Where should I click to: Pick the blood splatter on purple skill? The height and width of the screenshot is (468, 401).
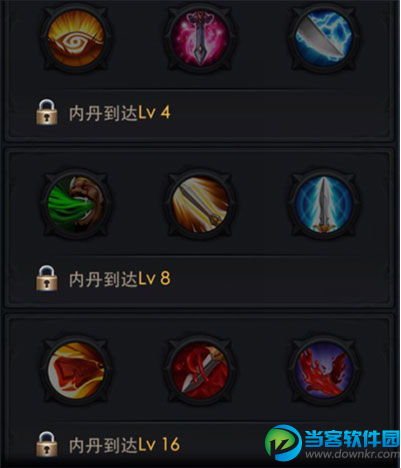tap(324, 370)
